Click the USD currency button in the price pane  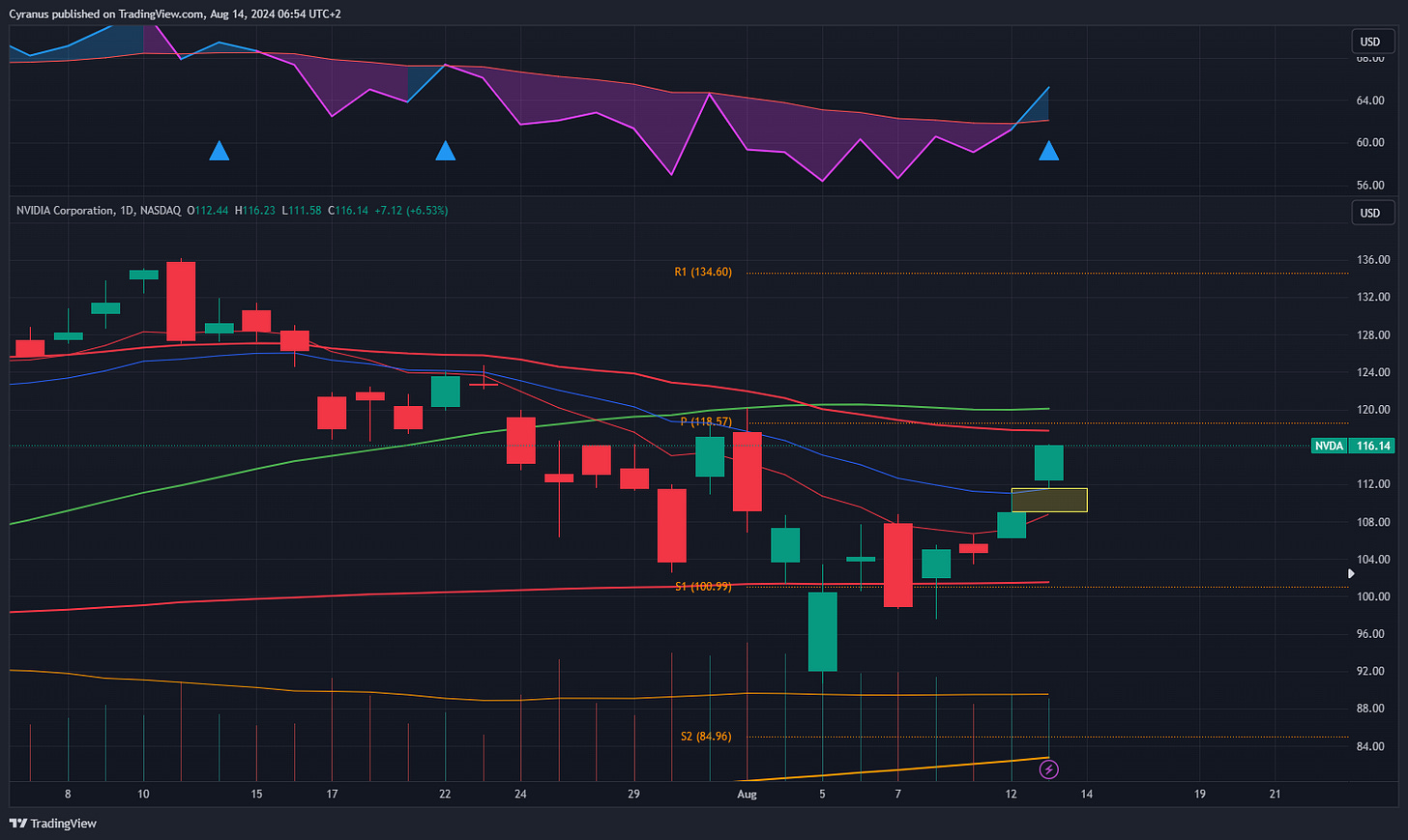point(1370,213)
